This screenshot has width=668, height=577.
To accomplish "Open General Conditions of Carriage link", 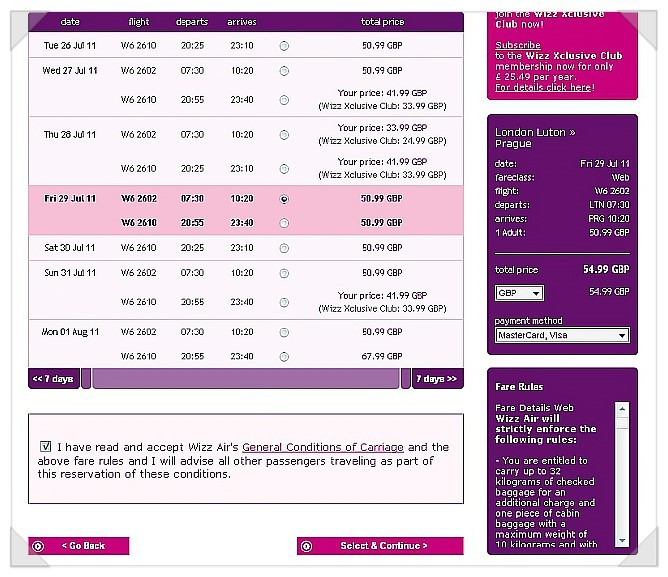I will pyautogui.click(x=323, y=447).
